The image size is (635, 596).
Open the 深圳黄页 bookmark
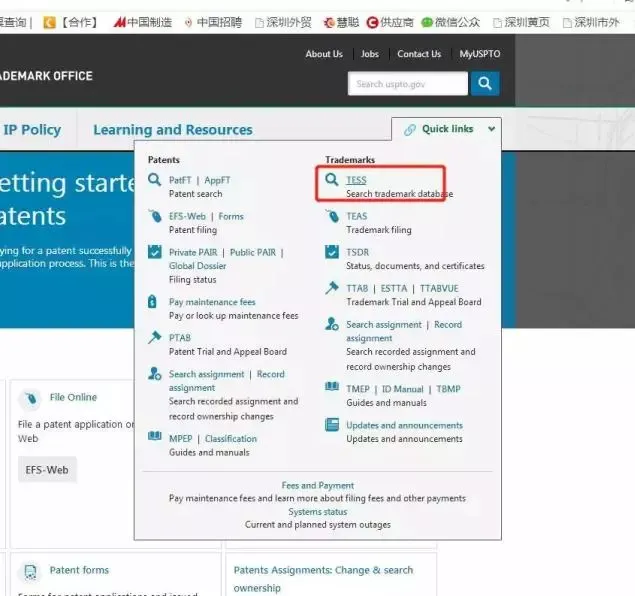[522, 22]
